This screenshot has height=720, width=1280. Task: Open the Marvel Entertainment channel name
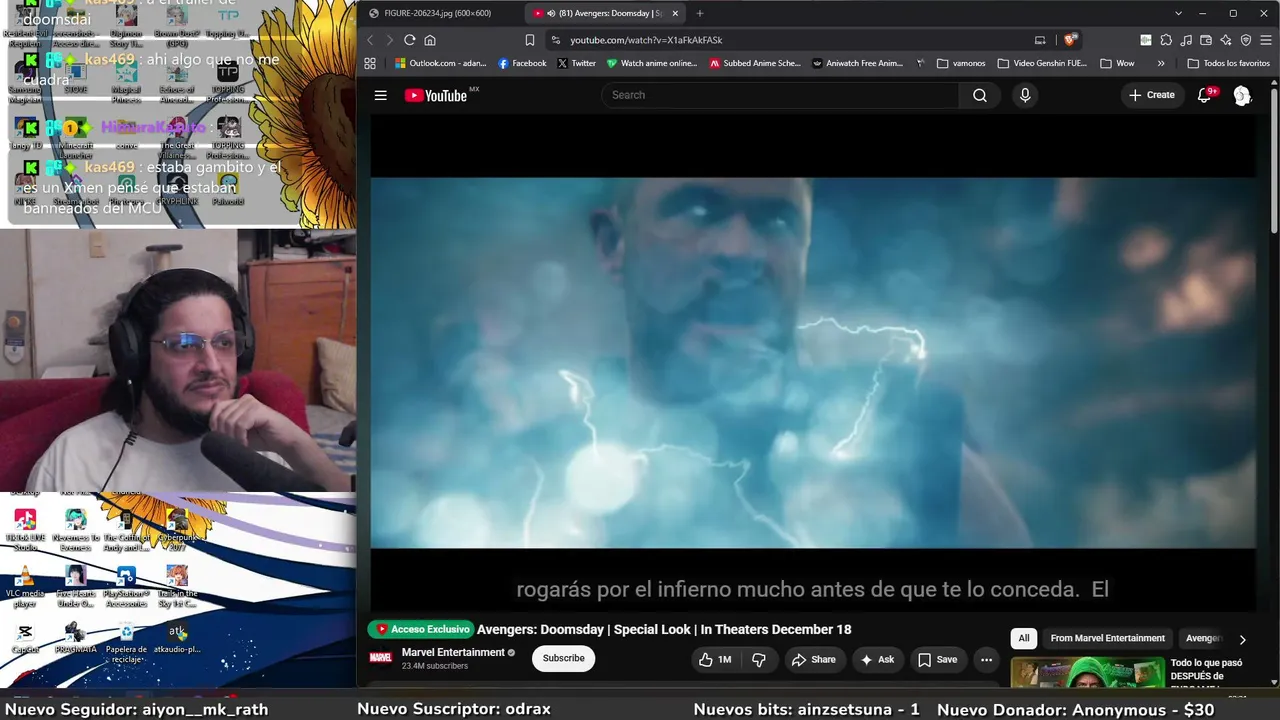click(x=453, y=652)
